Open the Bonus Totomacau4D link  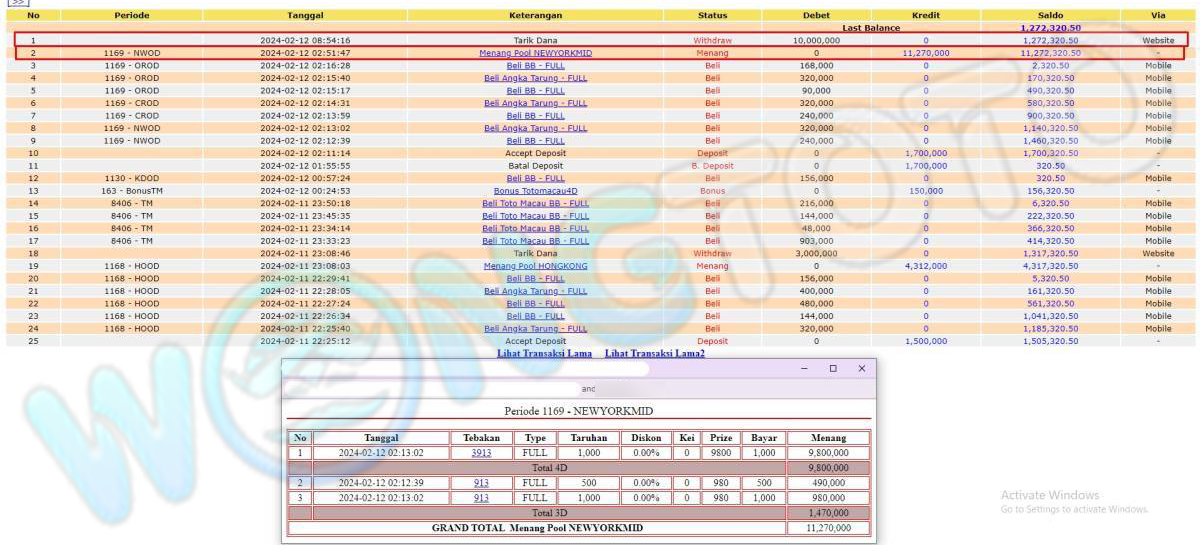(x=535, y=190)
